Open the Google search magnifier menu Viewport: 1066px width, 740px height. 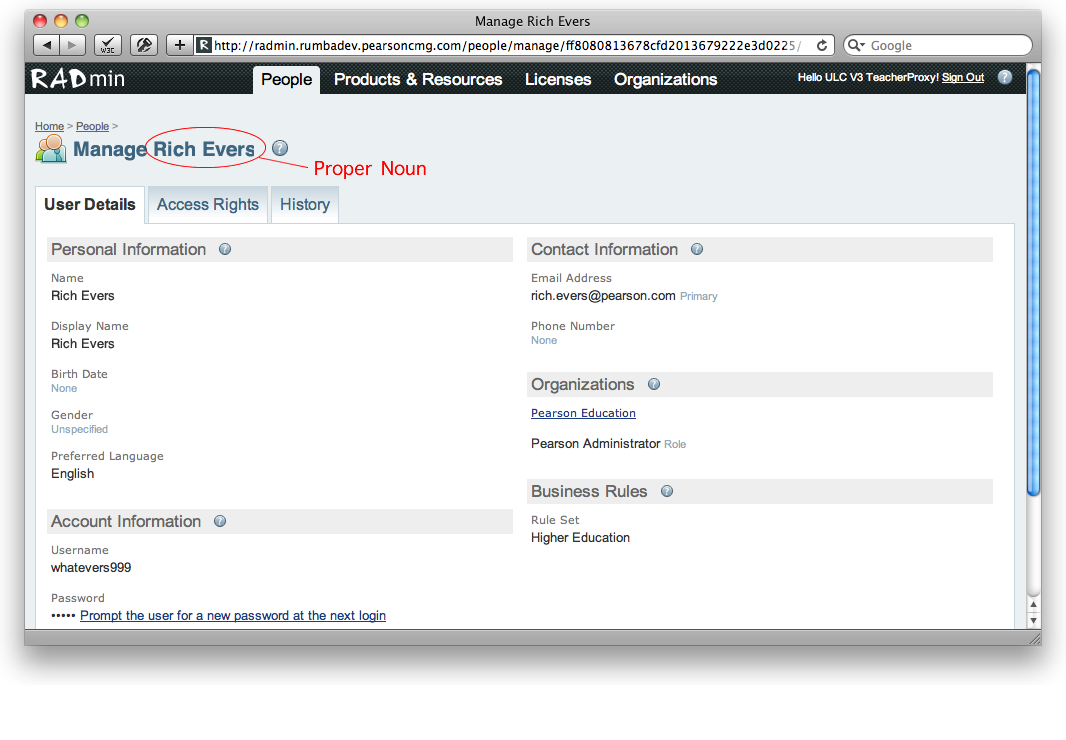pos(857,46)
